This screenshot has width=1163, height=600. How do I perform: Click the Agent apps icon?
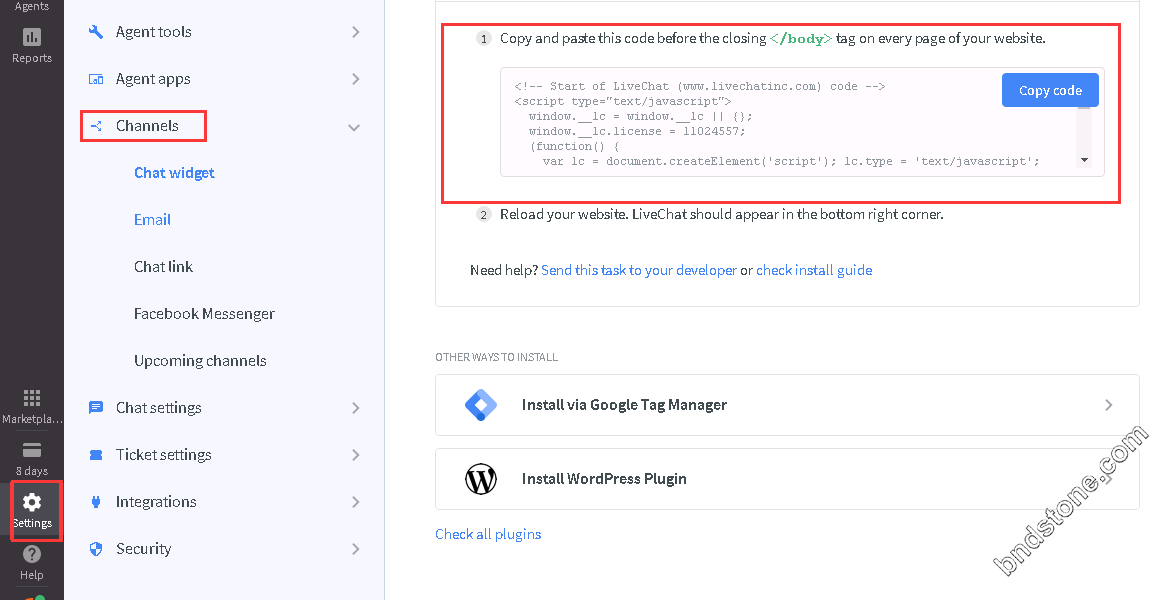(x=96, y=79)
